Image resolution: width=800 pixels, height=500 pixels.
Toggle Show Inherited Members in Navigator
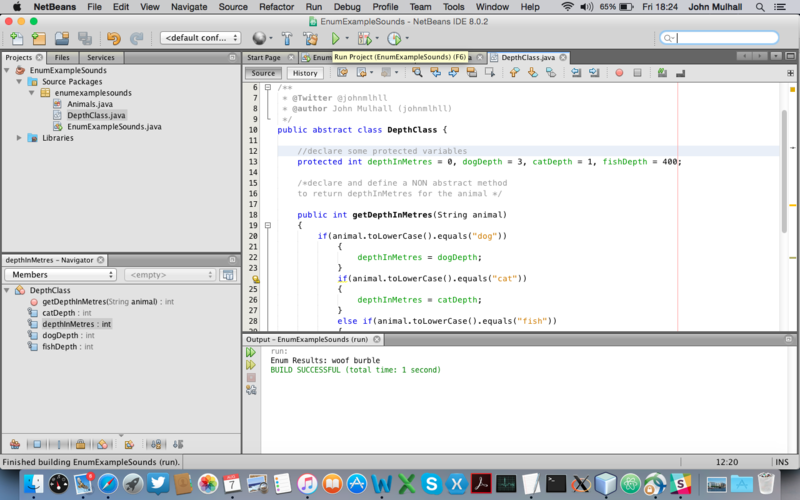click(x=15, y=443)
